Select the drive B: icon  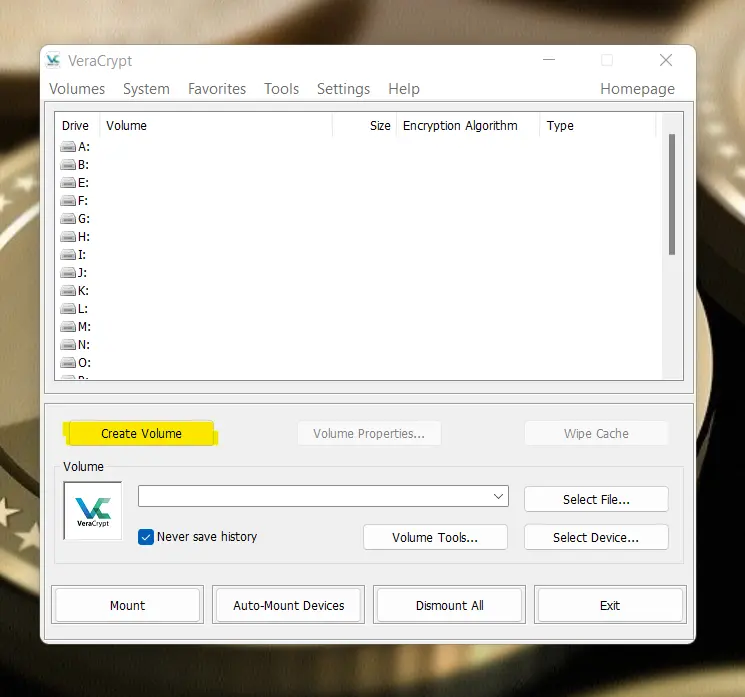tap(68, 165)
